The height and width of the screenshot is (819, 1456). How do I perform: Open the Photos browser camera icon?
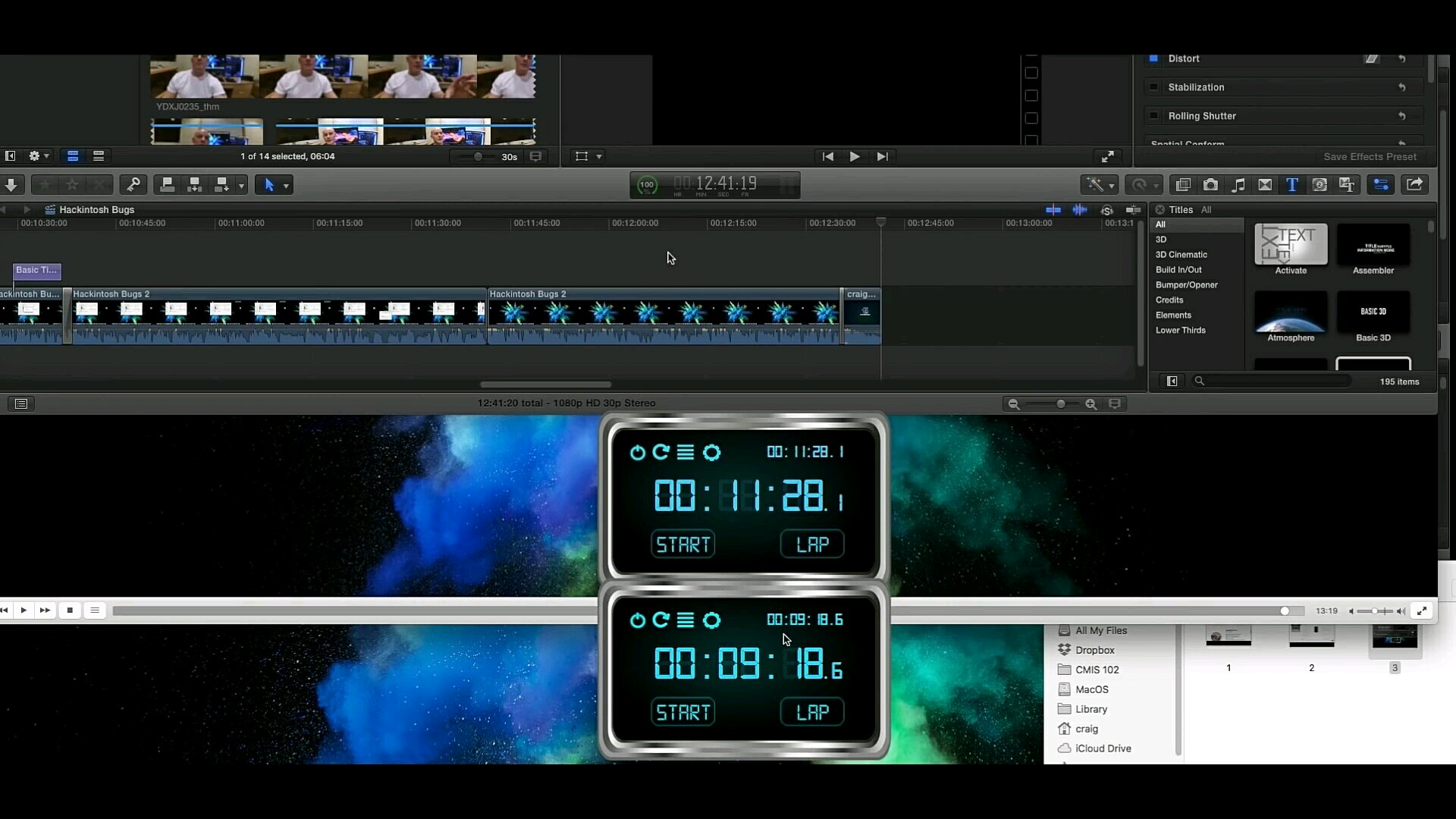[x=1210, y=184]
